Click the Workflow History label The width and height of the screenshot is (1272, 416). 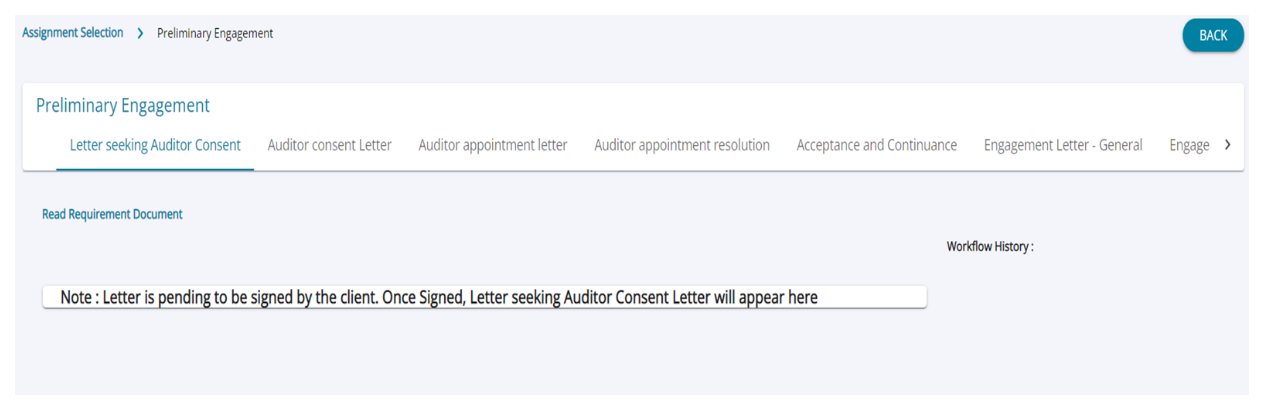click(990, 246)
